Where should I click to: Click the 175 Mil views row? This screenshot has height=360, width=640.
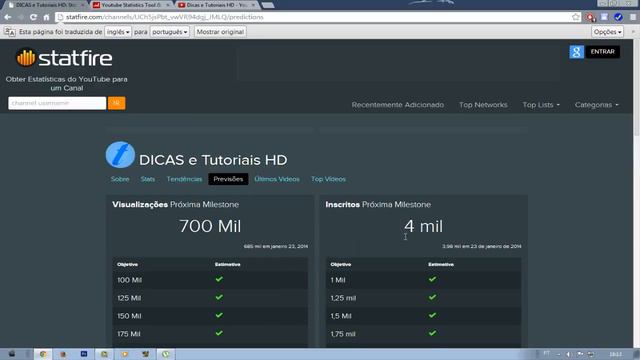click(210, 334)
